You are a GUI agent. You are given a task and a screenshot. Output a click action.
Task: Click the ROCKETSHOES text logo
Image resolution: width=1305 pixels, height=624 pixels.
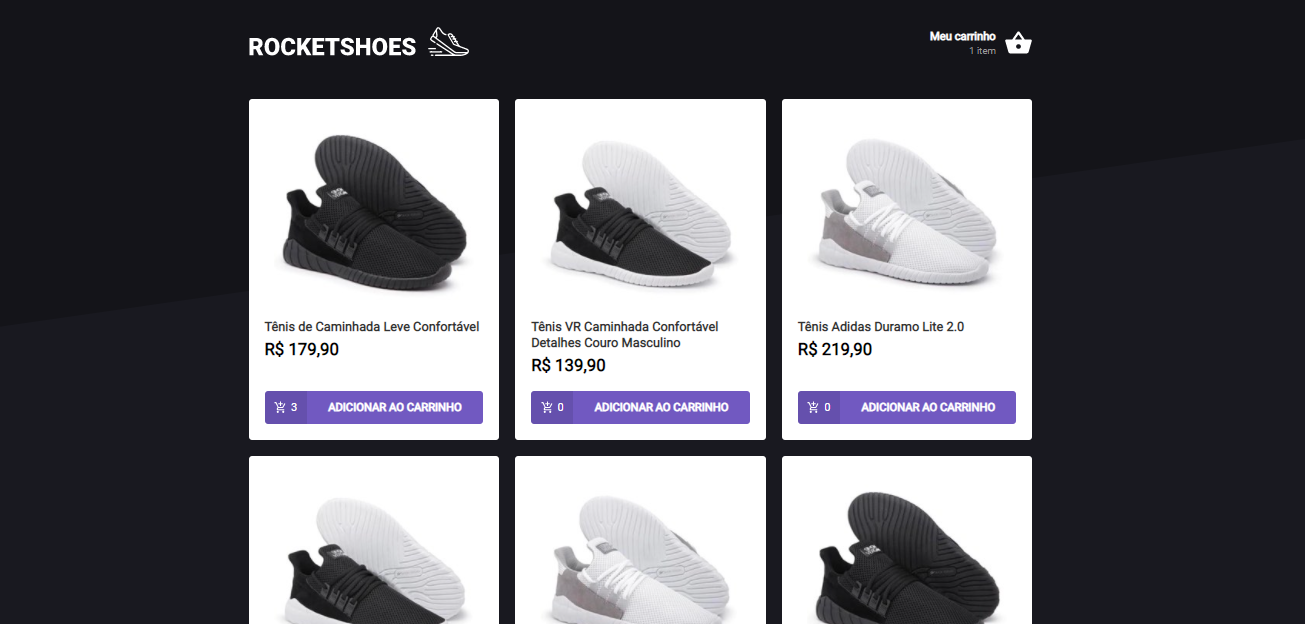point(332,46)
